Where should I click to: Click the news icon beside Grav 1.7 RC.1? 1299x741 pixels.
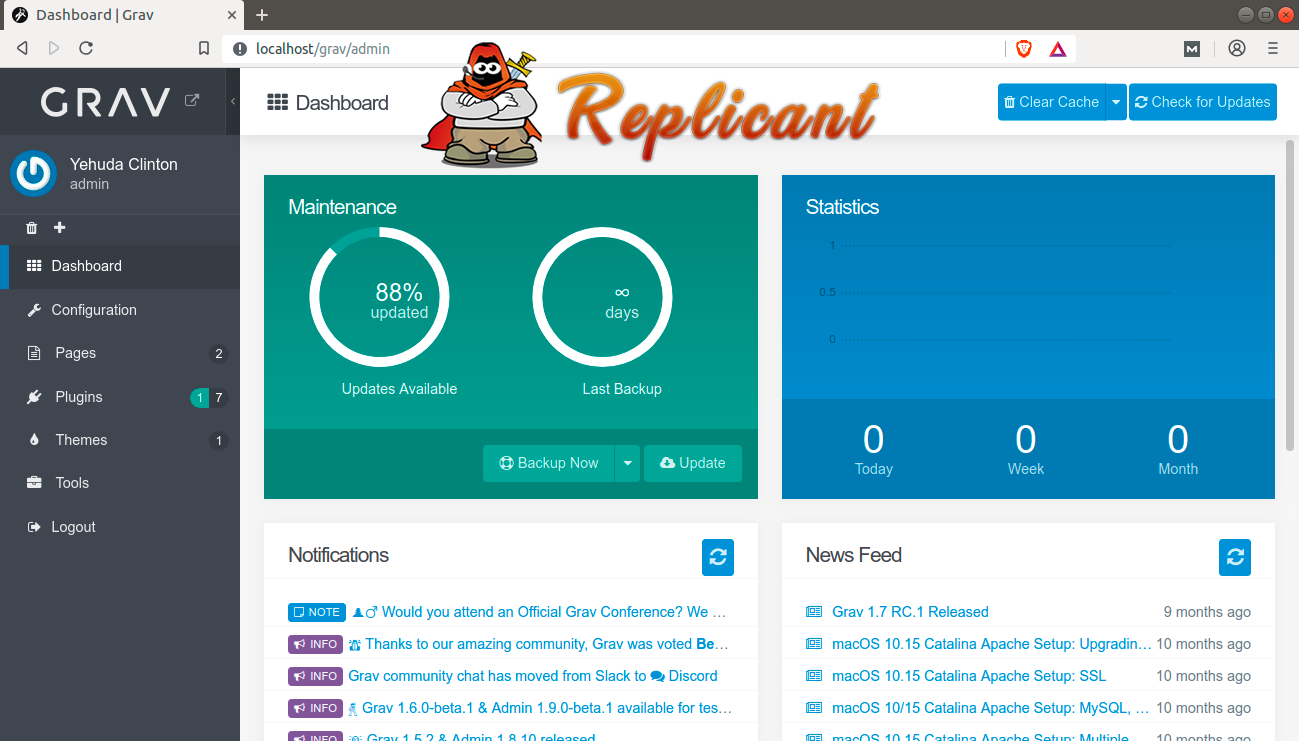[x=814, y=612]
